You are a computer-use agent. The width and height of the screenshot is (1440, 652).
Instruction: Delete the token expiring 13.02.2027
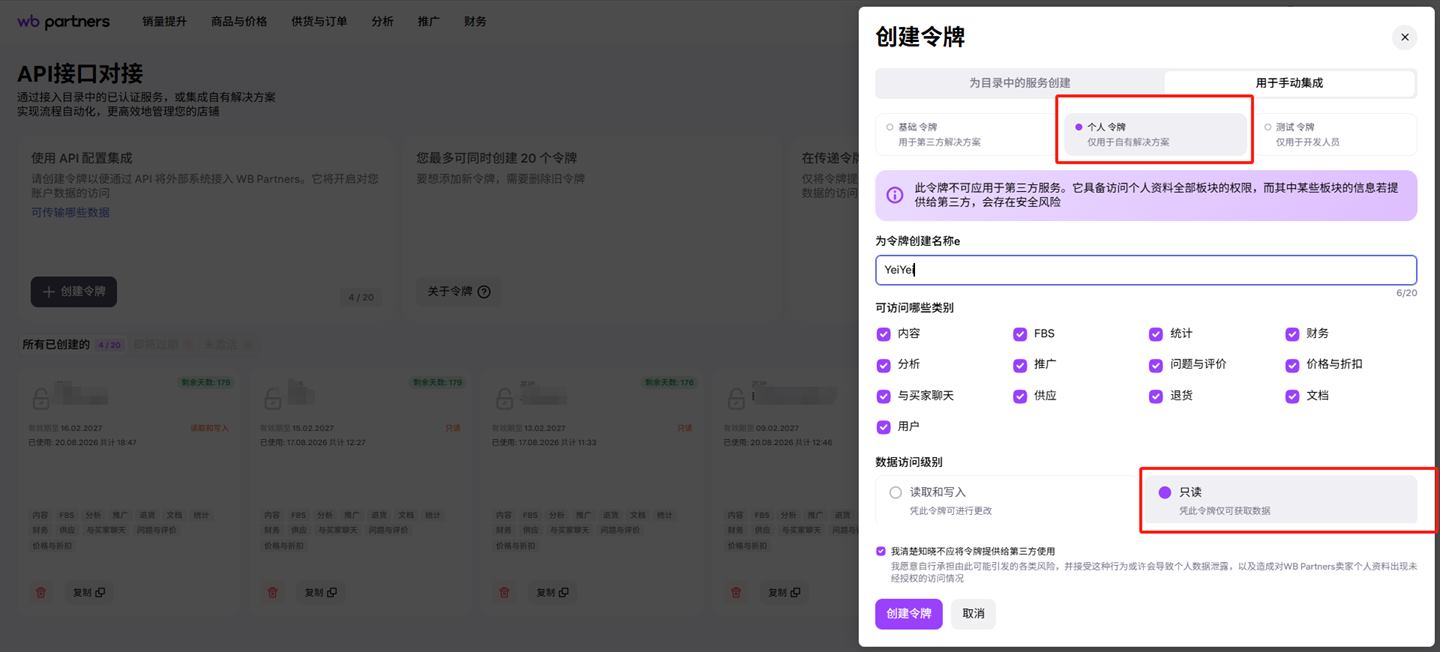[x=505, y=592]
